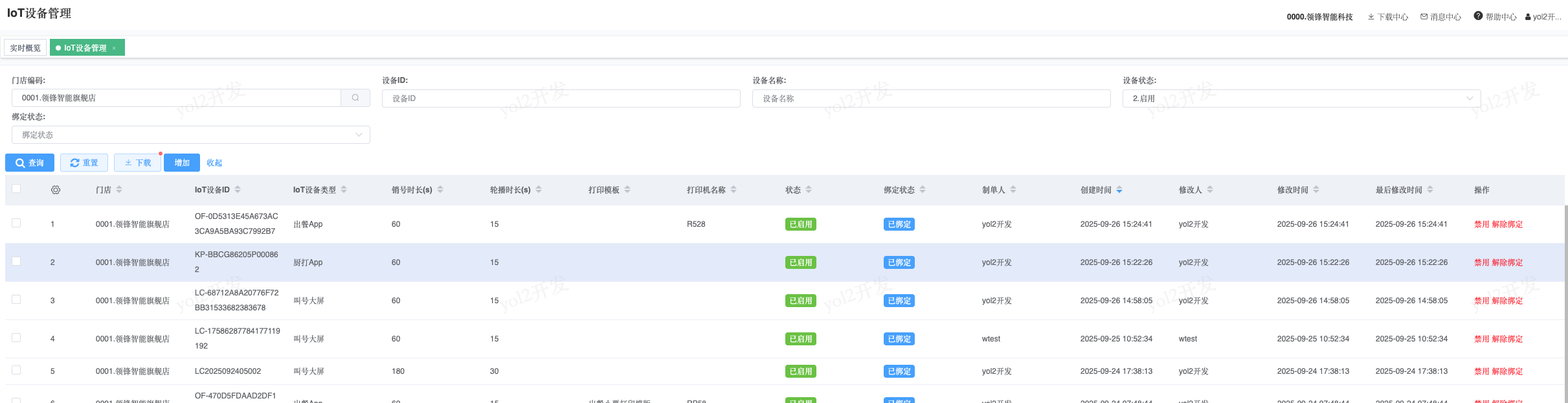
Task: Toggle the select-all checkbox in table header
Action: [16, 189]
